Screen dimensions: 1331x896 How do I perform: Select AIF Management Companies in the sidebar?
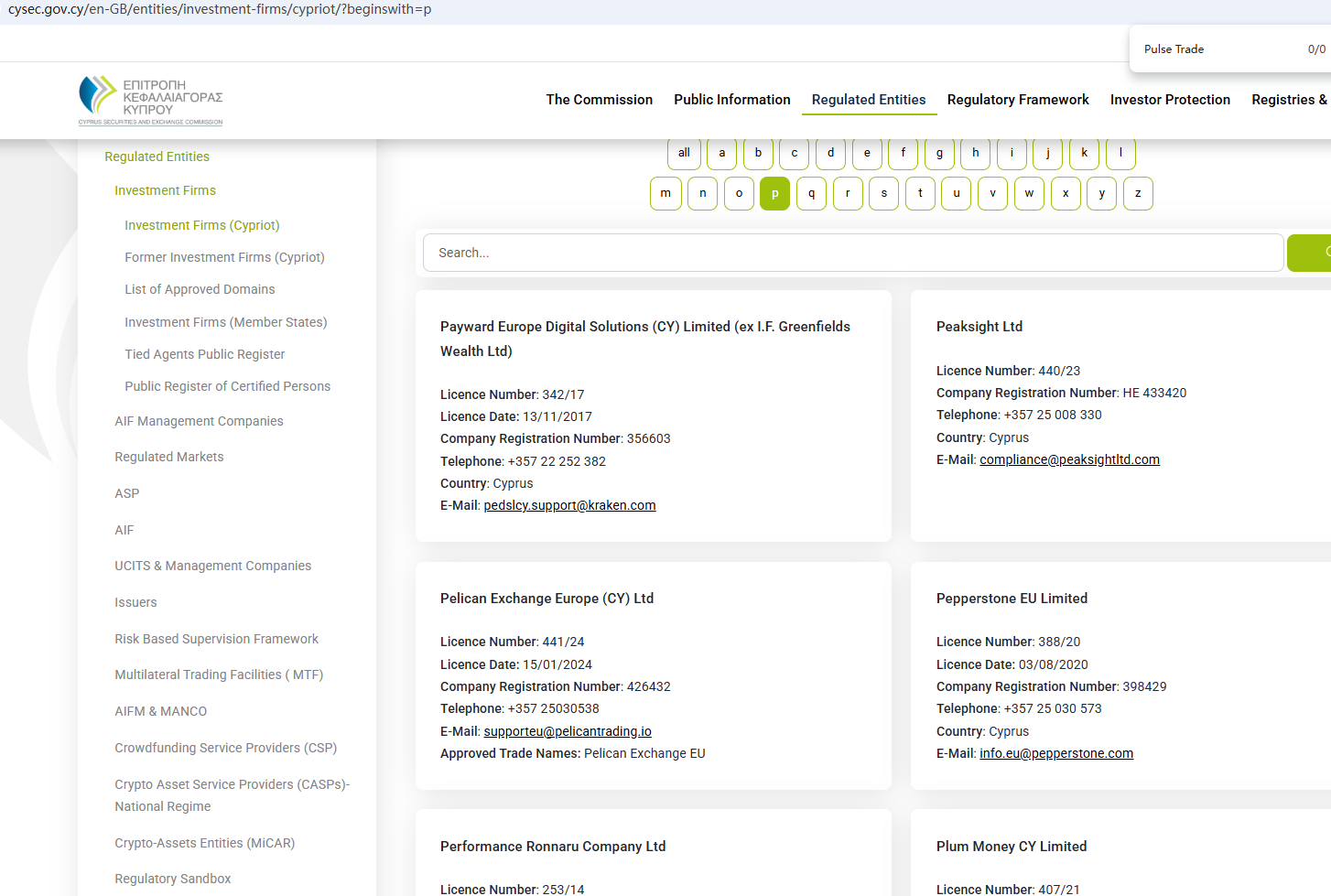(x=199, y=421)
